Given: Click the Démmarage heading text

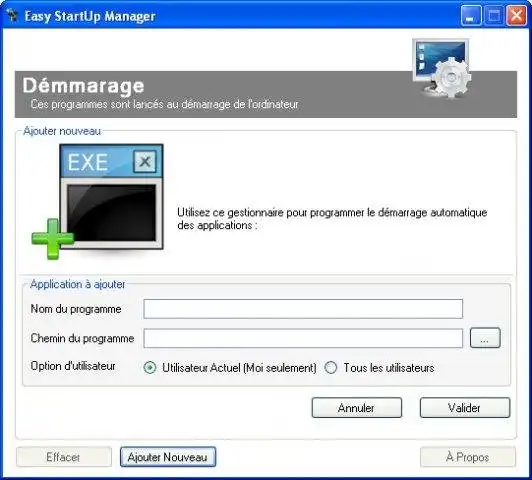Looking at the screenshot, I should pyautogui.click(x=83, y=86).
